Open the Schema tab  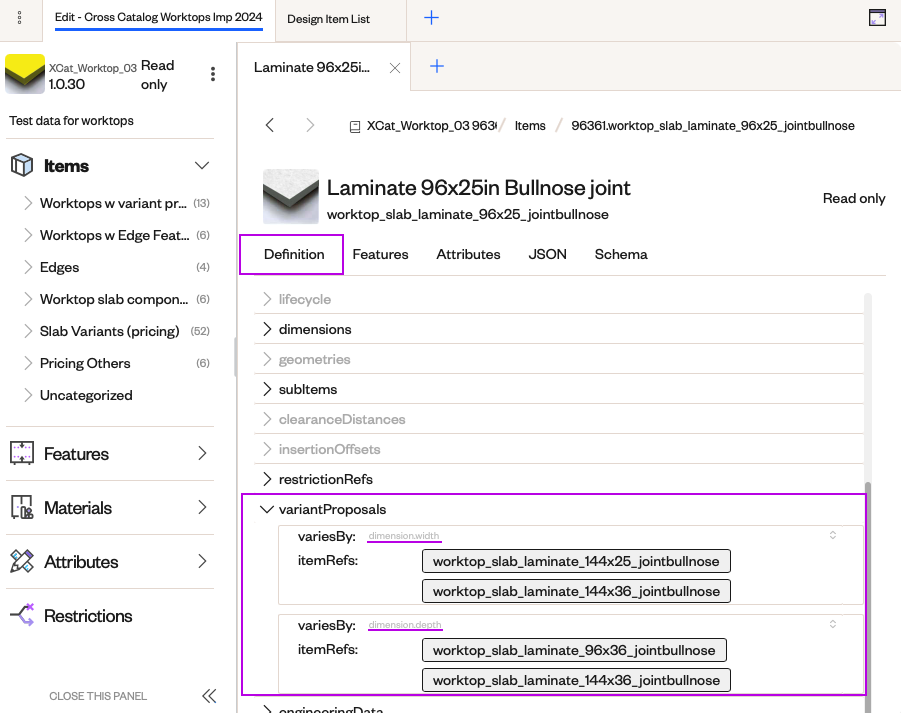(x=621, y=254)
